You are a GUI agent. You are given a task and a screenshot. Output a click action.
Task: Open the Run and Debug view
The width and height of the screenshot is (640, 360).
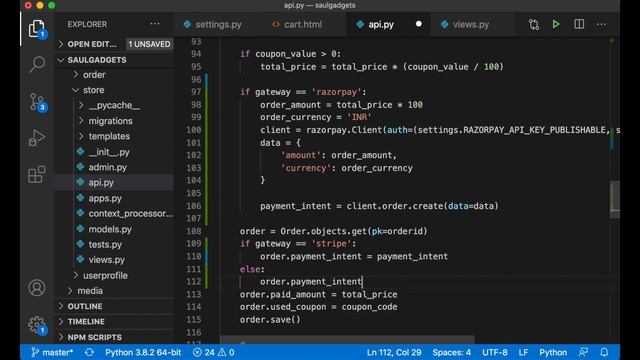[37, 138]
